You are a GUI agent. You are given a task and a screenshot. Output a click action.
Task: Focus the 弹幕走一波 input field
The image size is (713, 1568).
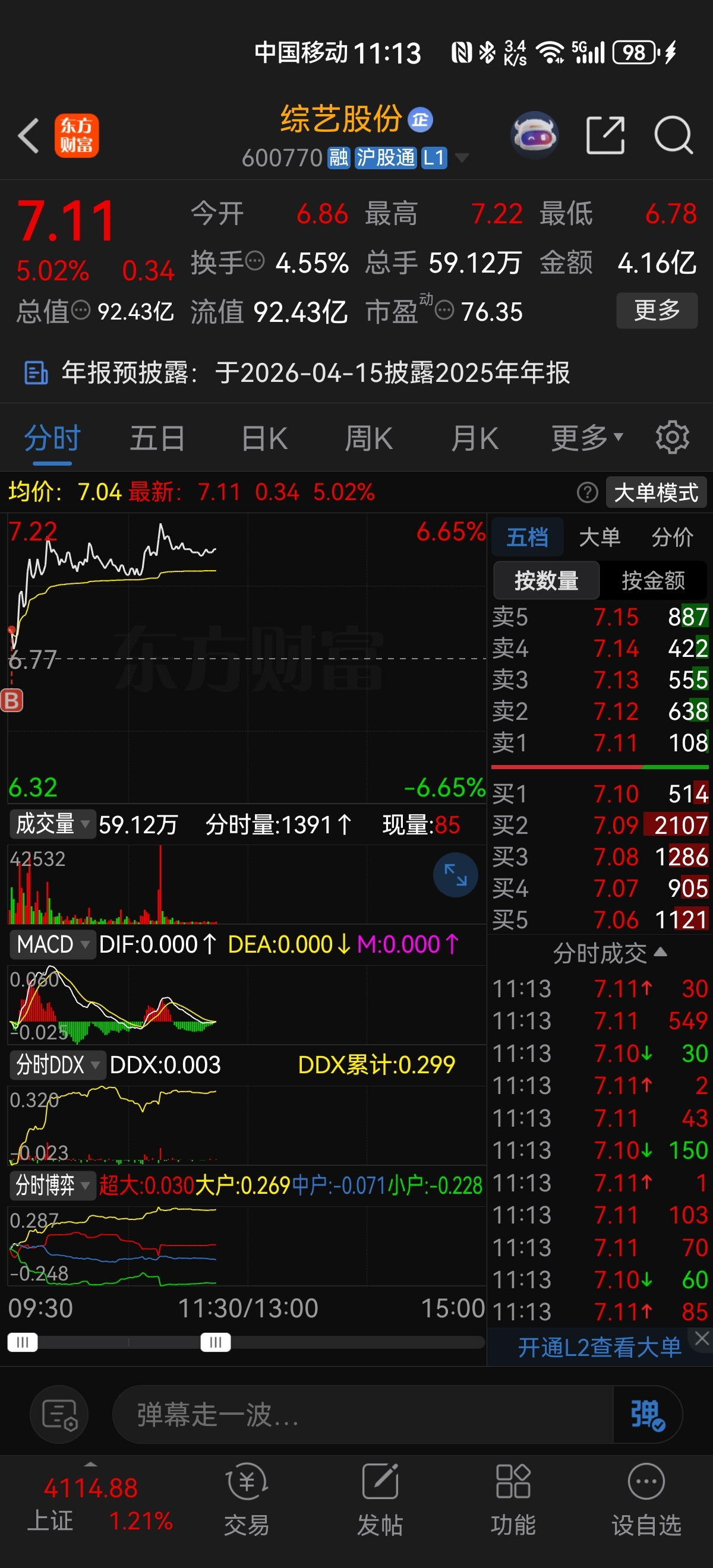(362, 1415)
